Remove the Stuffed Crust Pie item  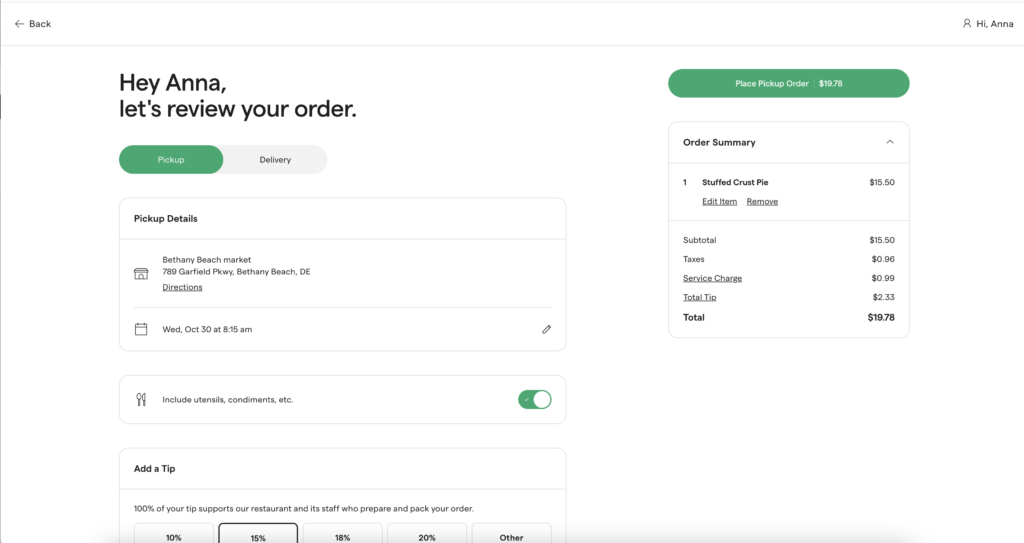(x=762, y=202)
